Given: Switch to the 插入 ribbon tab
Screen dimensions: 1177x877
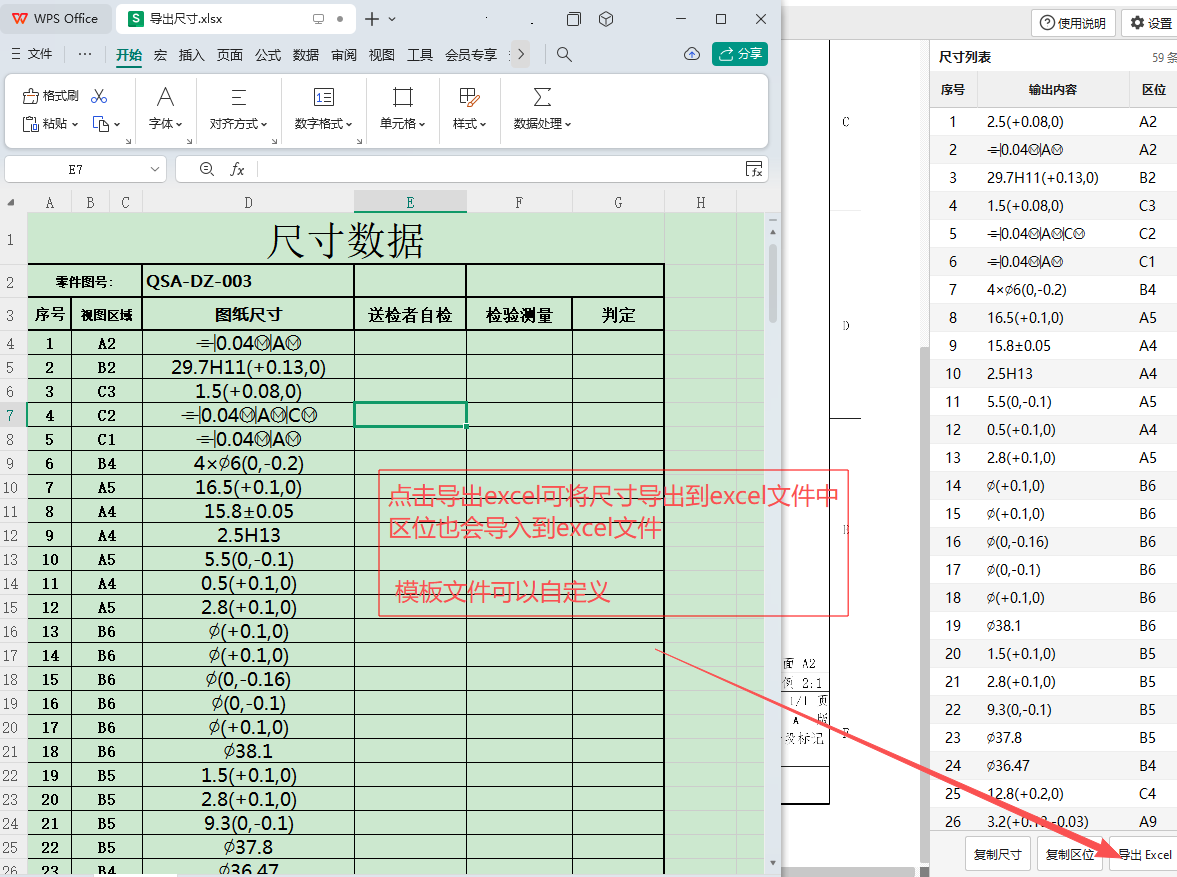Looking at the screenshot, I should click(191, 55).
